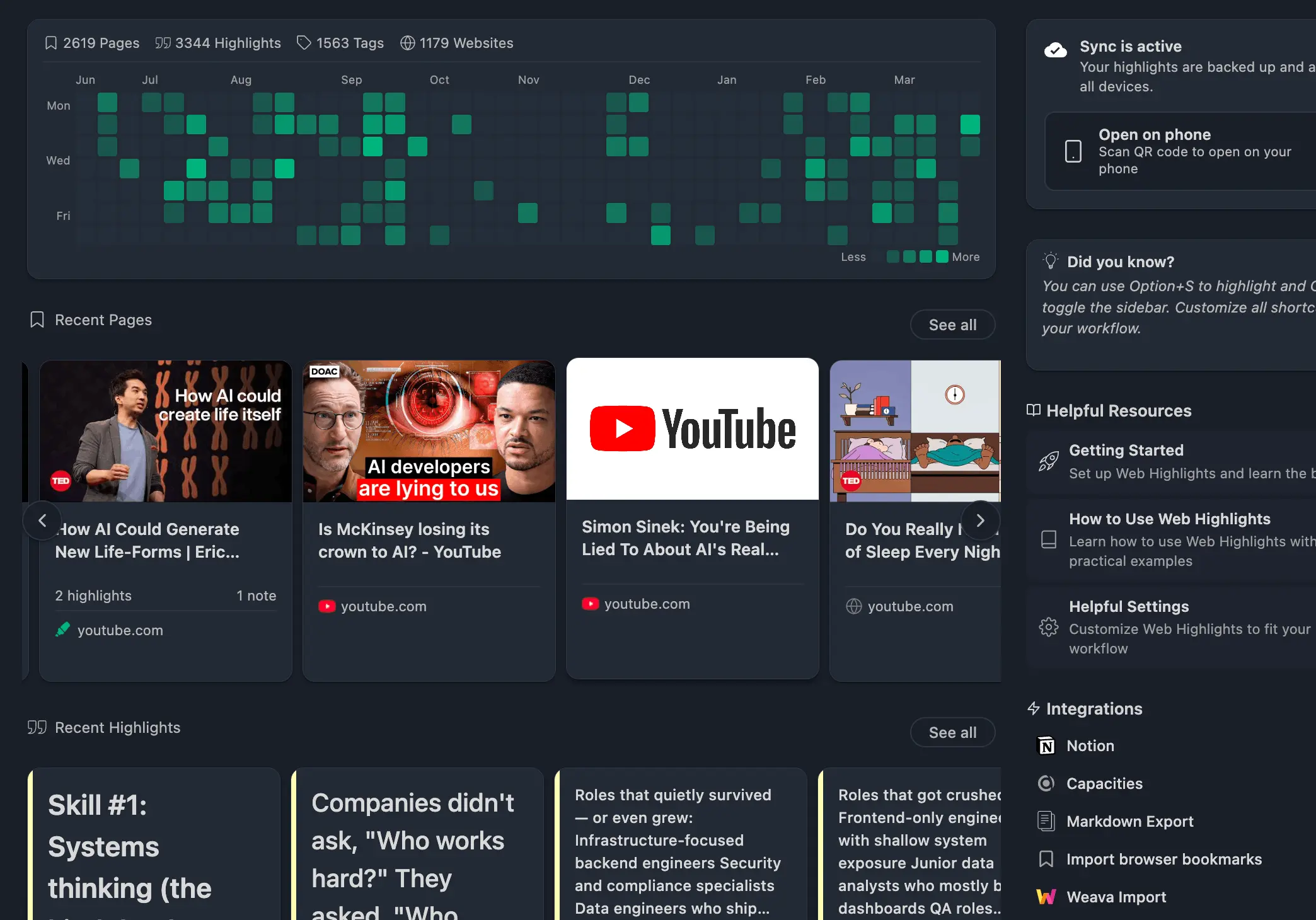Screen dimensions: 1316x920
Task: Click the bookmark icon next to 2619 Pages
Action: 50,43
